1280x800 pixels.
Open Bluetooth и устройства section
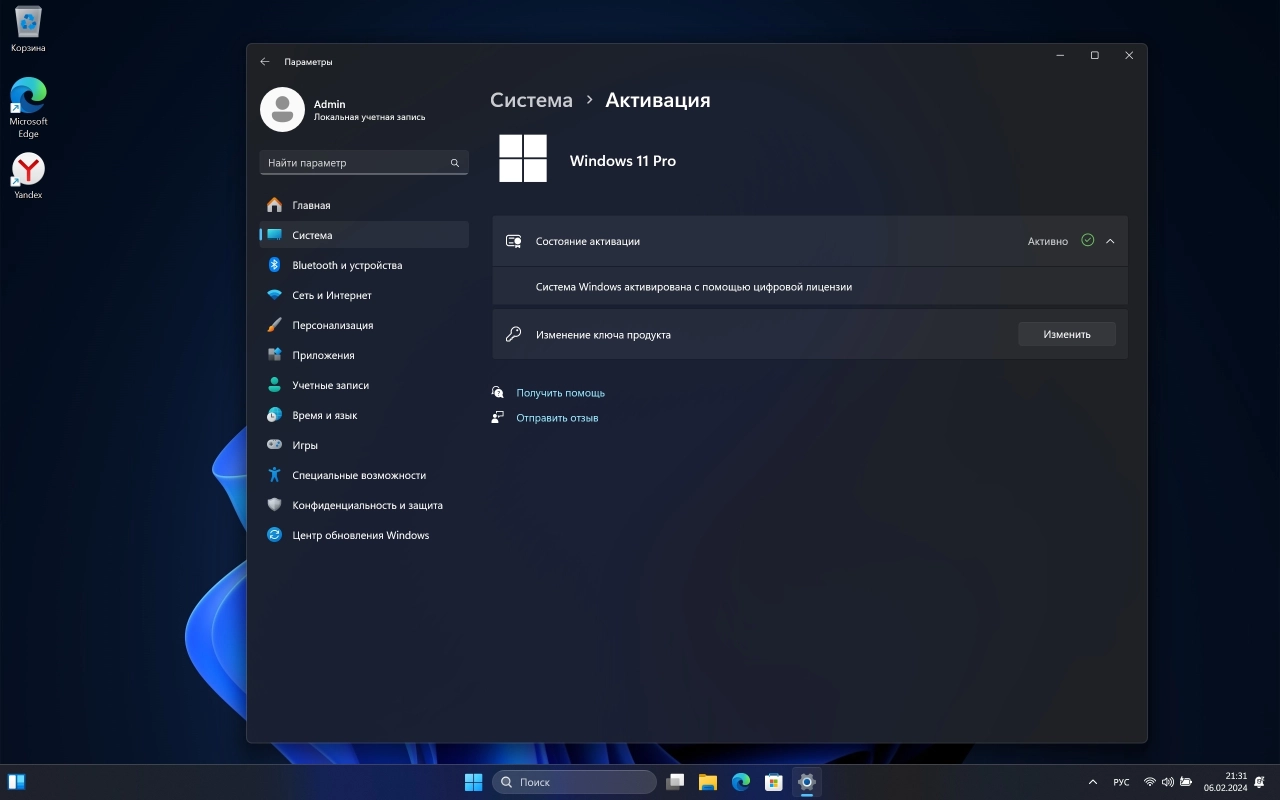(363, 265)
